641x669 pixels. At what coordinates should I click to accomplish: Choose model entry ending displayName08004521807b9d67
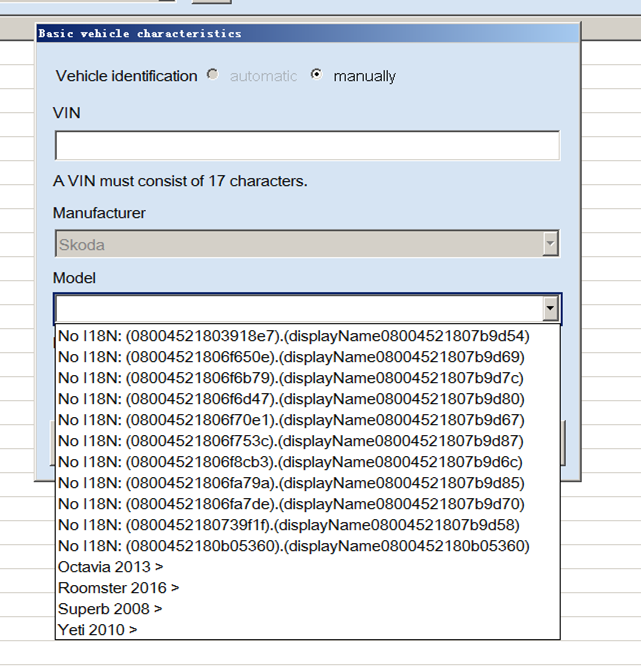307,420
